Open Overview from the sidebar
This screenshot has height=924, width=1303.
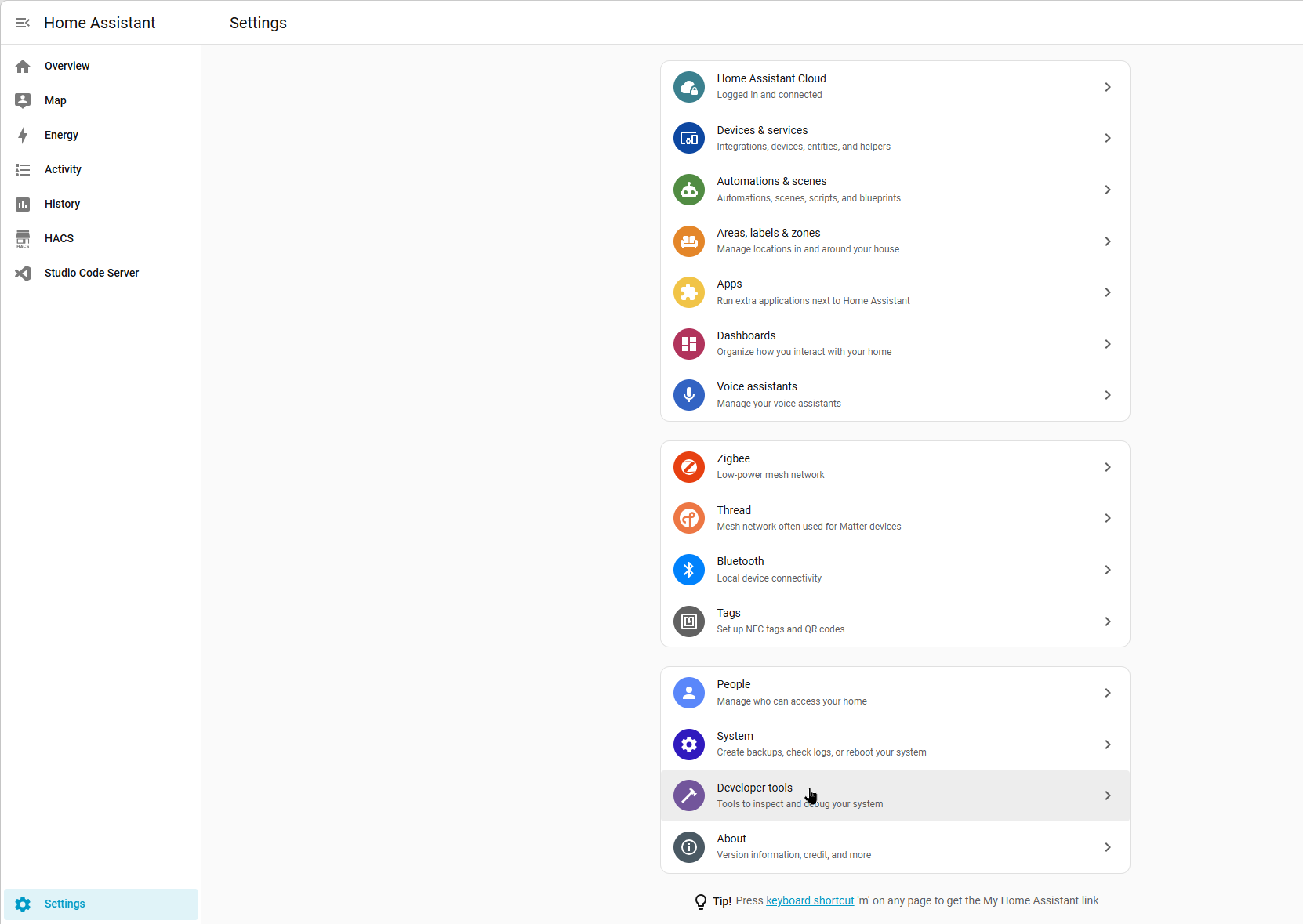[100, 66]
